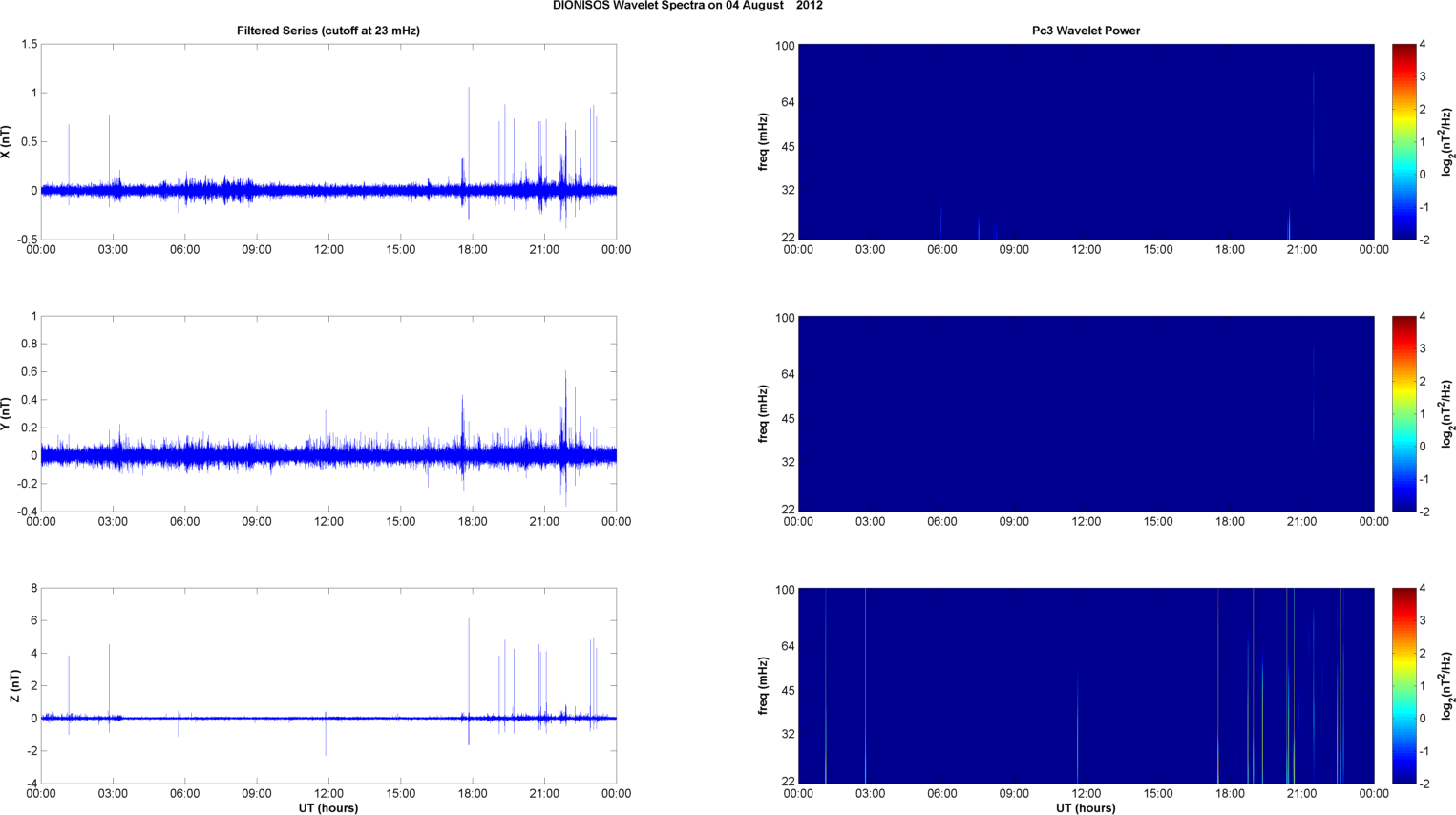Click the log2(nT²/Hz) label beside middle colorbar
The height and width of the screenshot is (815, 1456).
1447,413
